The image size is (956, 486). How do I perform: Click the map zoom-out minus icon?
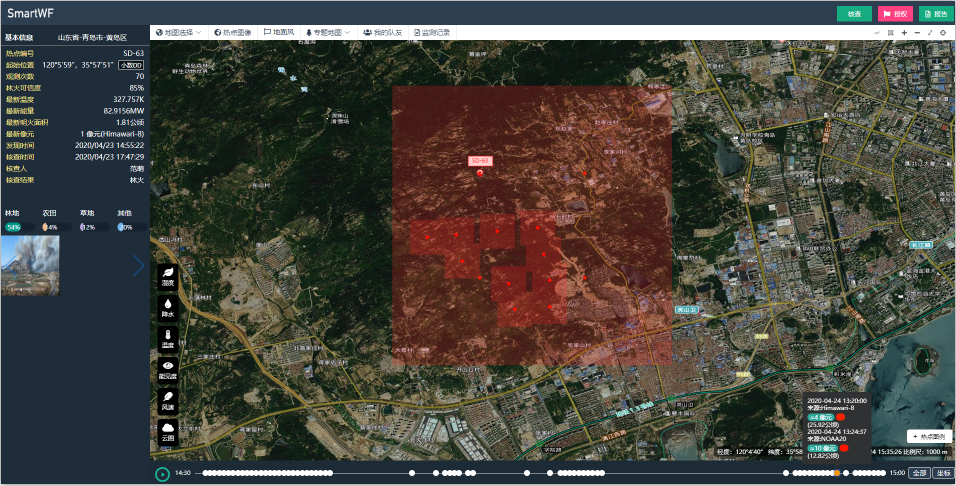(x=917, y=33)
